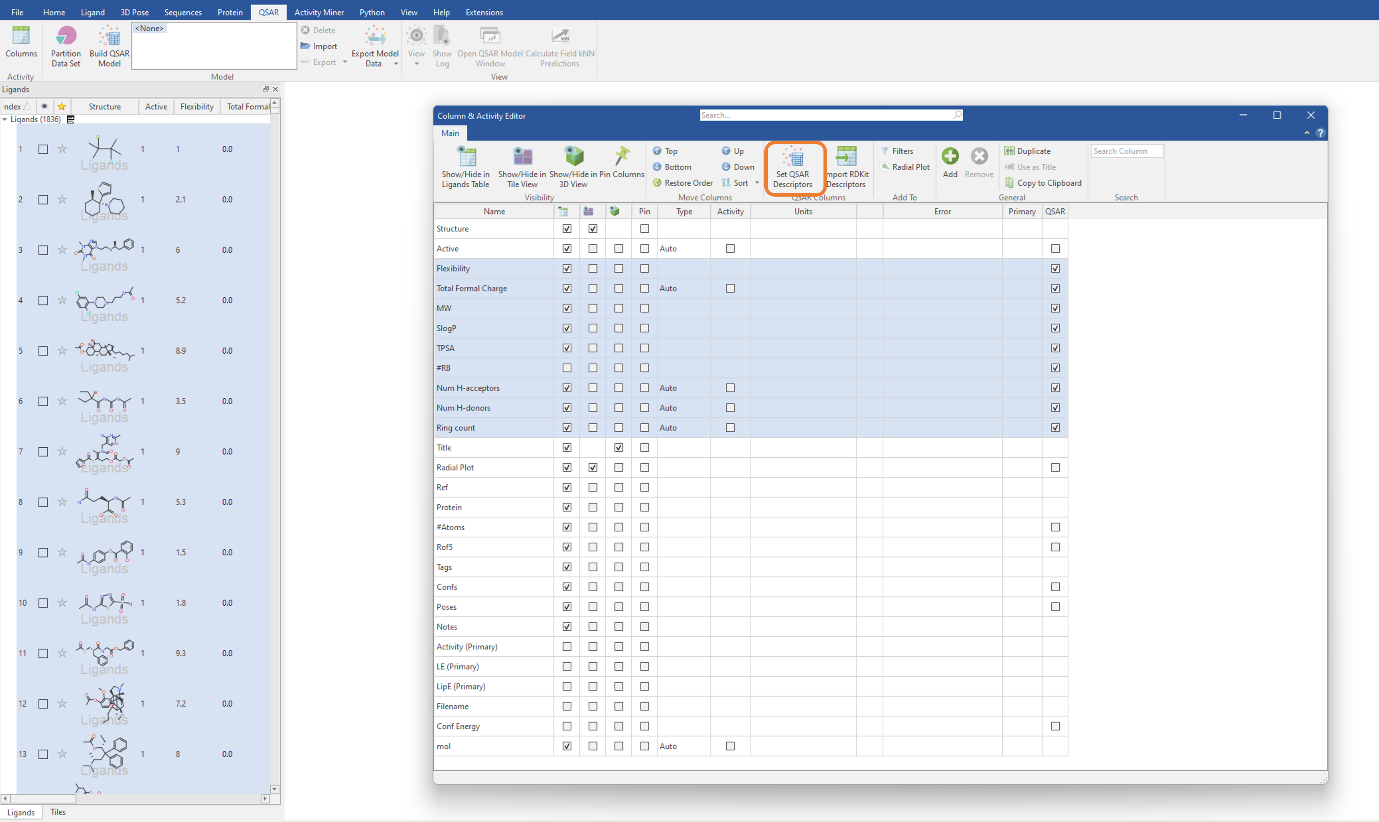Launch Build QSAR Model
This screenshot has height=822, width=1379.
coord(109,47)
